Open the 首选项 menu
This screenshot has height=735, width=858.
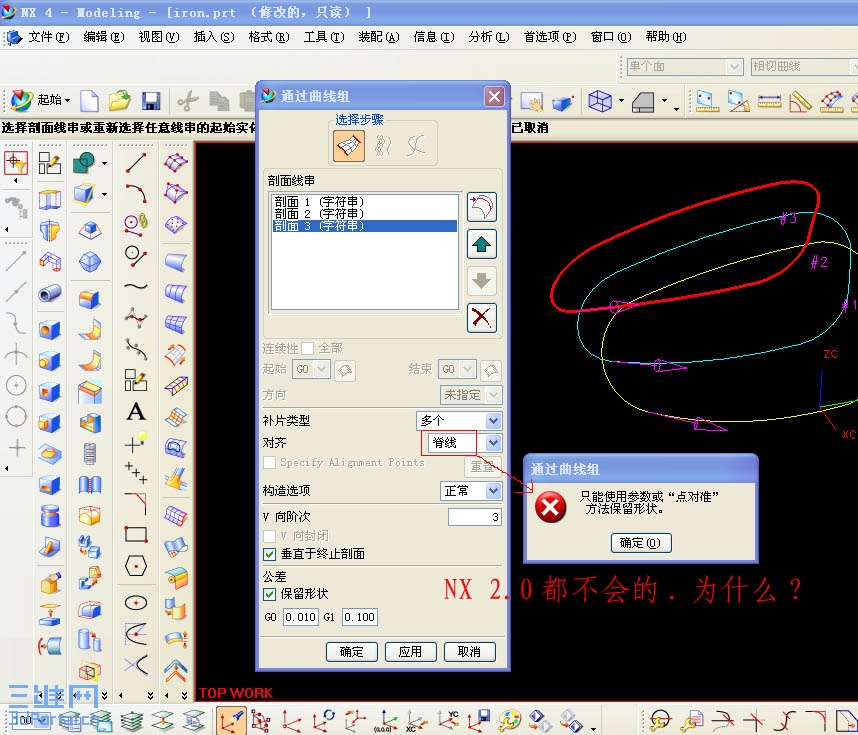(x=549, y=37)
